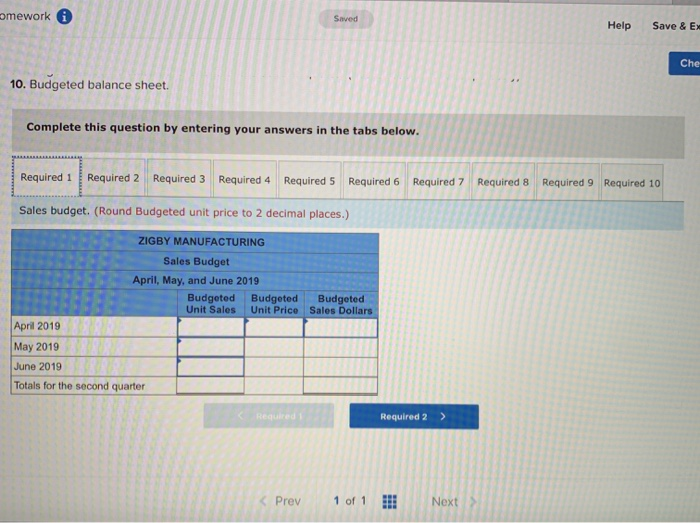Click the ZIGBY MANUFACTURING table title
Screen dimensions: 700x523
point(201,241)
